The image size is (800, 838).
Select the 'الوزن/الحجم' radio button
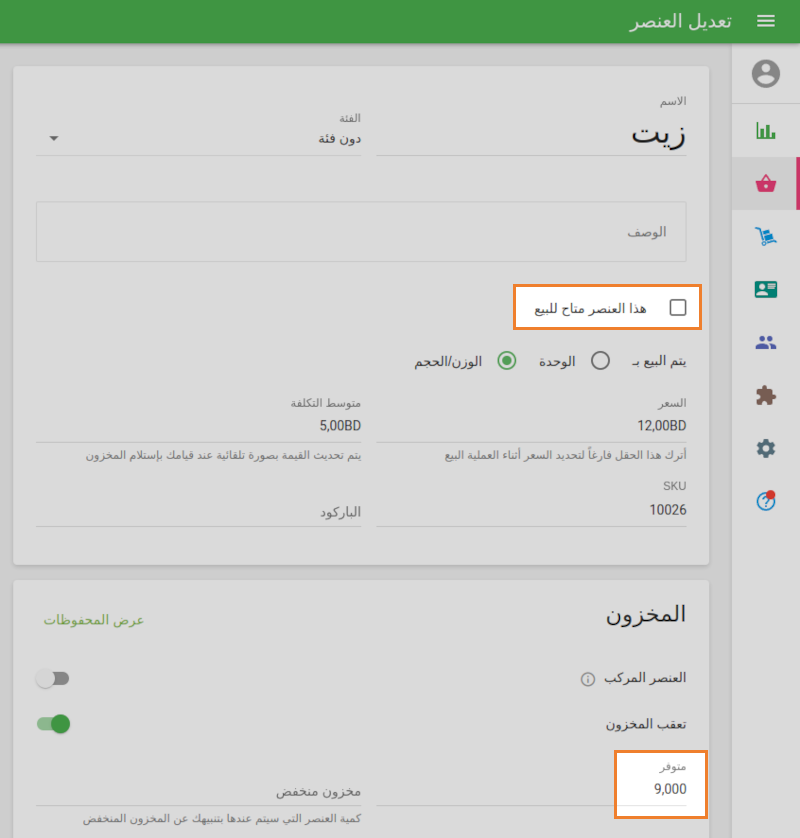pos(506,361)
